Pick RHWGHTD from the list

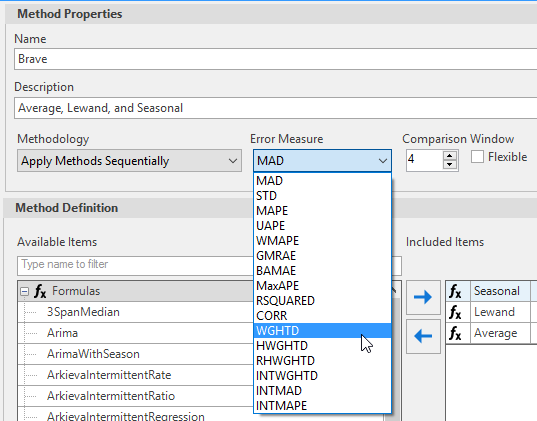[322, 361]
